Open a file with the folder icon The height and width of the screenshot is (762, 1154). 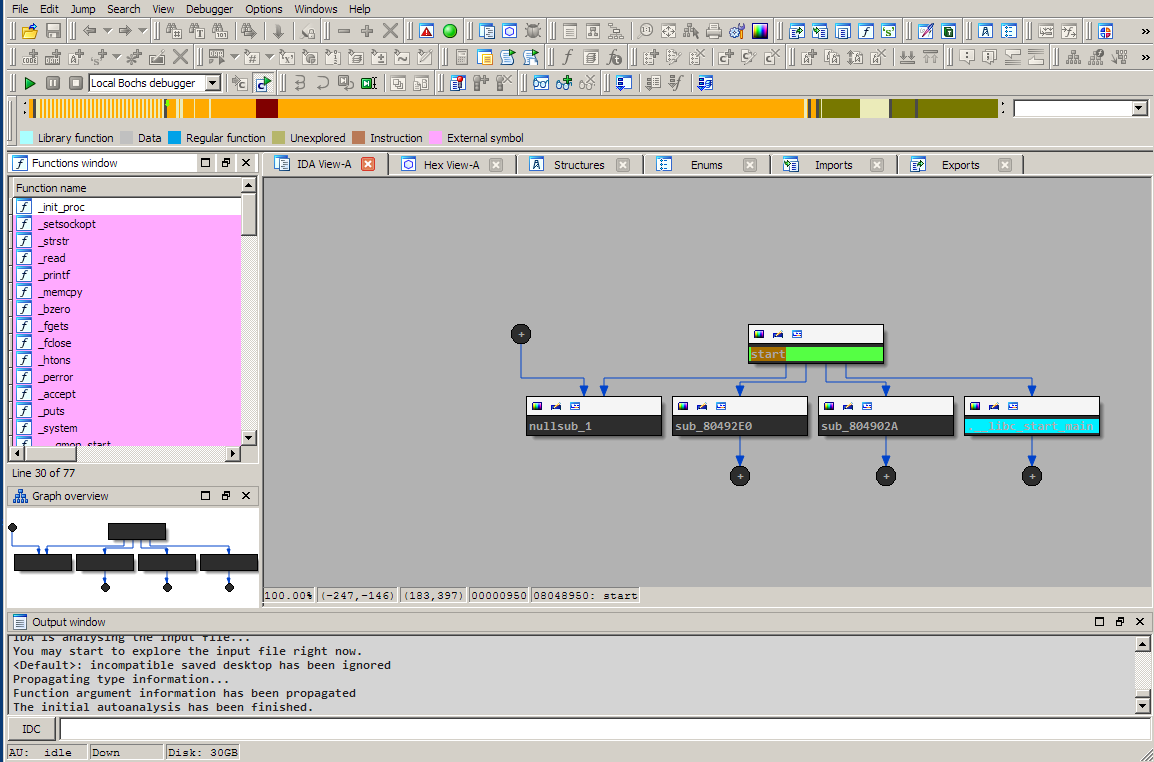click(29, 31)
